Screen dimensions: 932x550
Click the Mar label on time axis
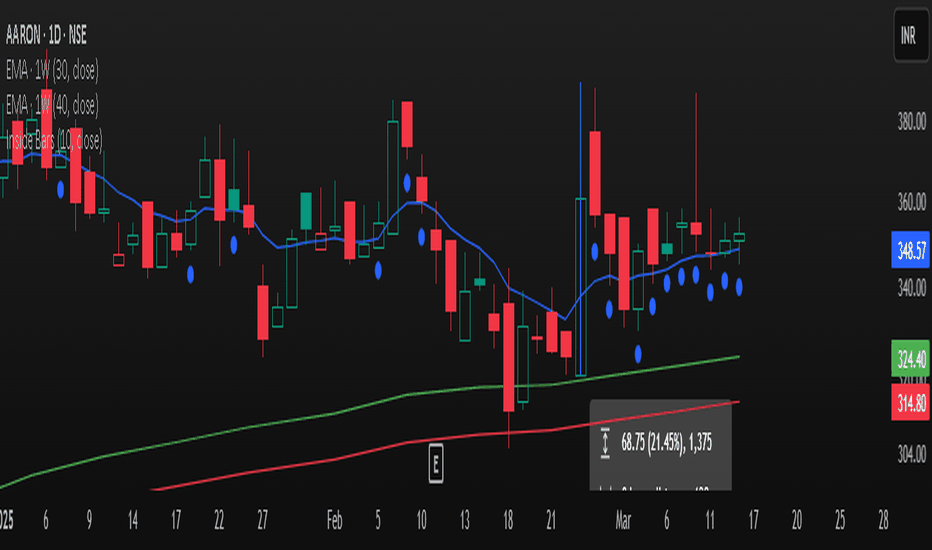623,521
